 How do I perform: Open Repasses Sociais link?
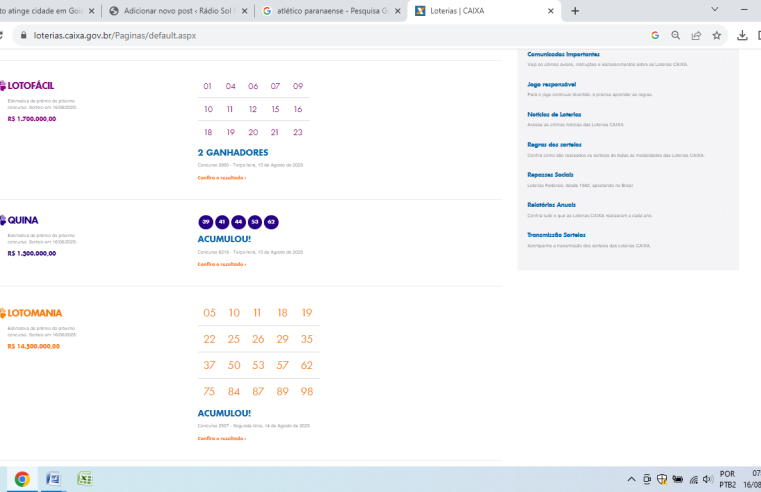pyautogui.click(x=550, y=175)
